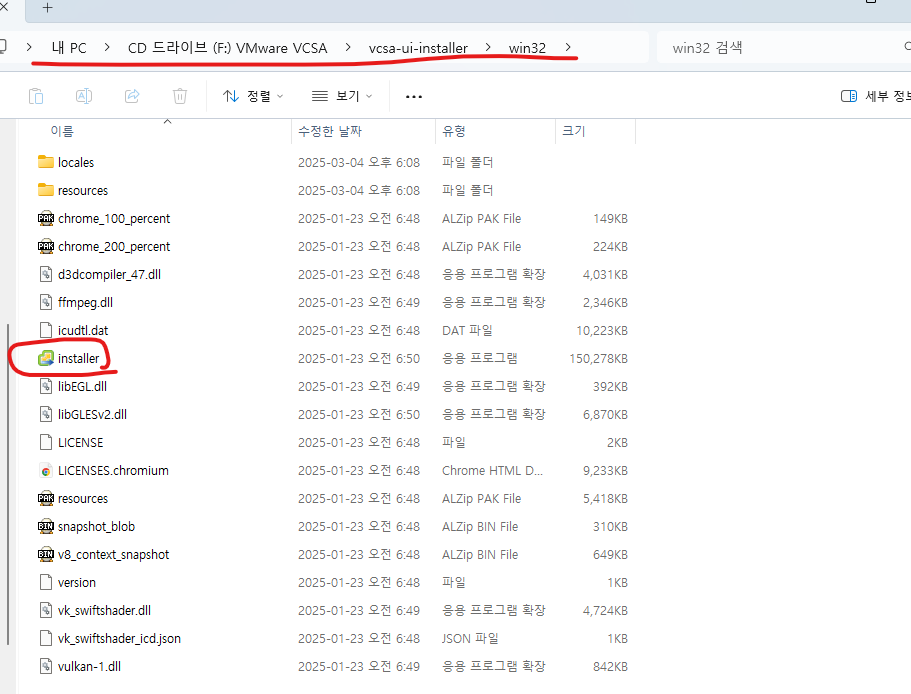
Task: Select the locales folder icon
Action: (x=46, y=162)
